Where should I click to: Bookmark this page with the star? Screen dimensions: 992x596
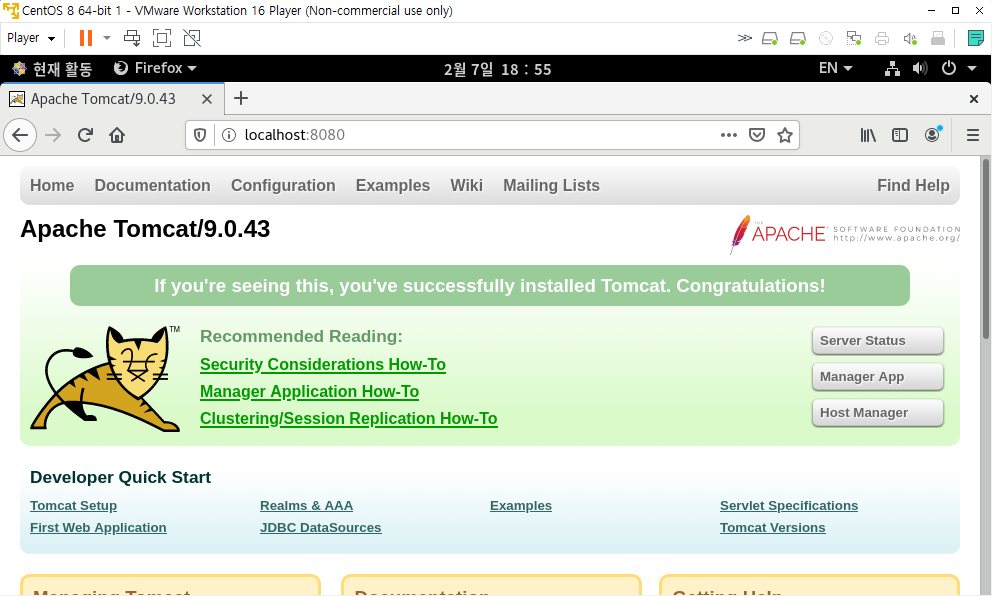point(785,135)
